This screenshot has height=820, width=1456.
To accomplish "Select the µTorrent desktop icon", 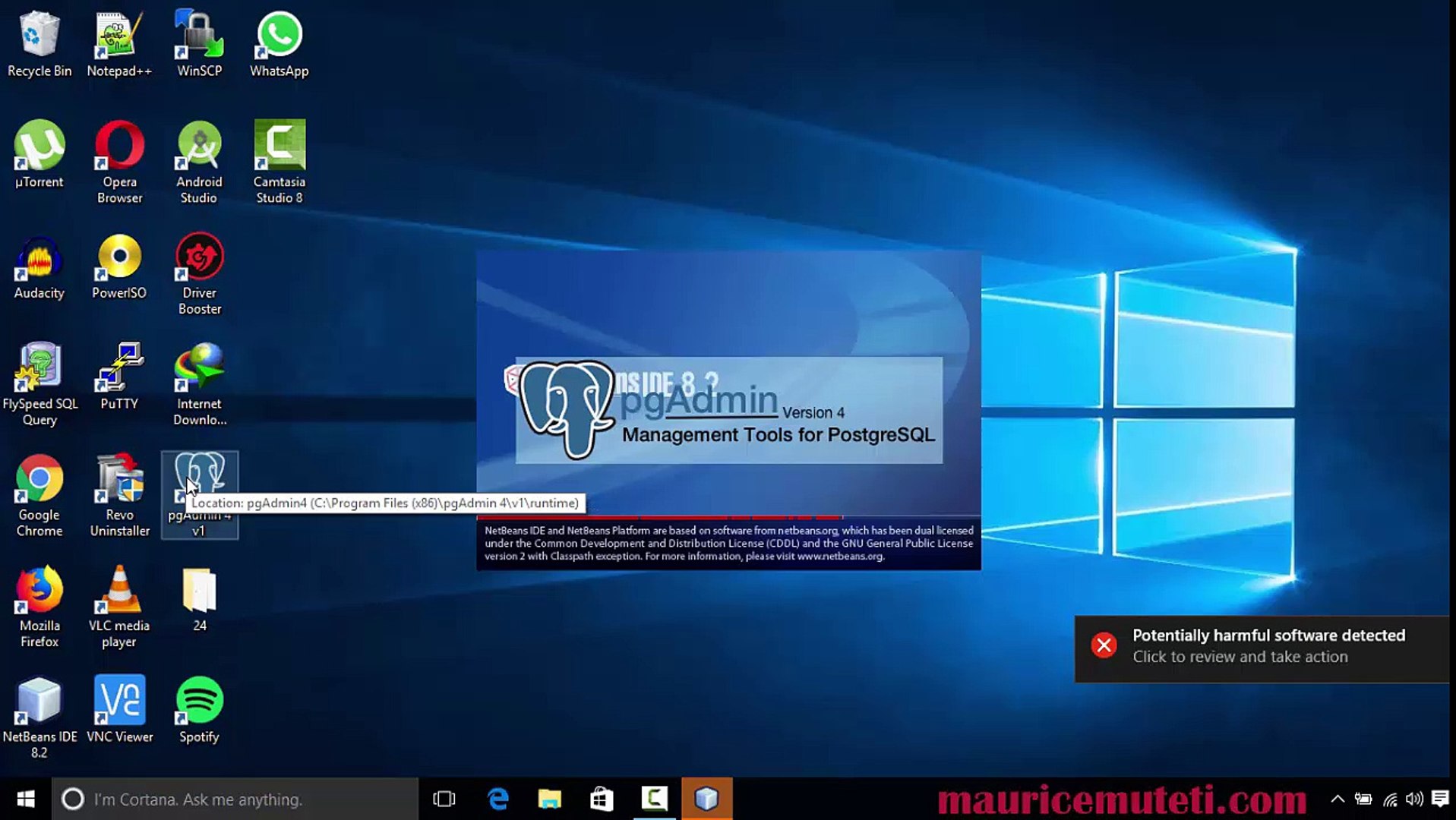I will tap(39, 155).
